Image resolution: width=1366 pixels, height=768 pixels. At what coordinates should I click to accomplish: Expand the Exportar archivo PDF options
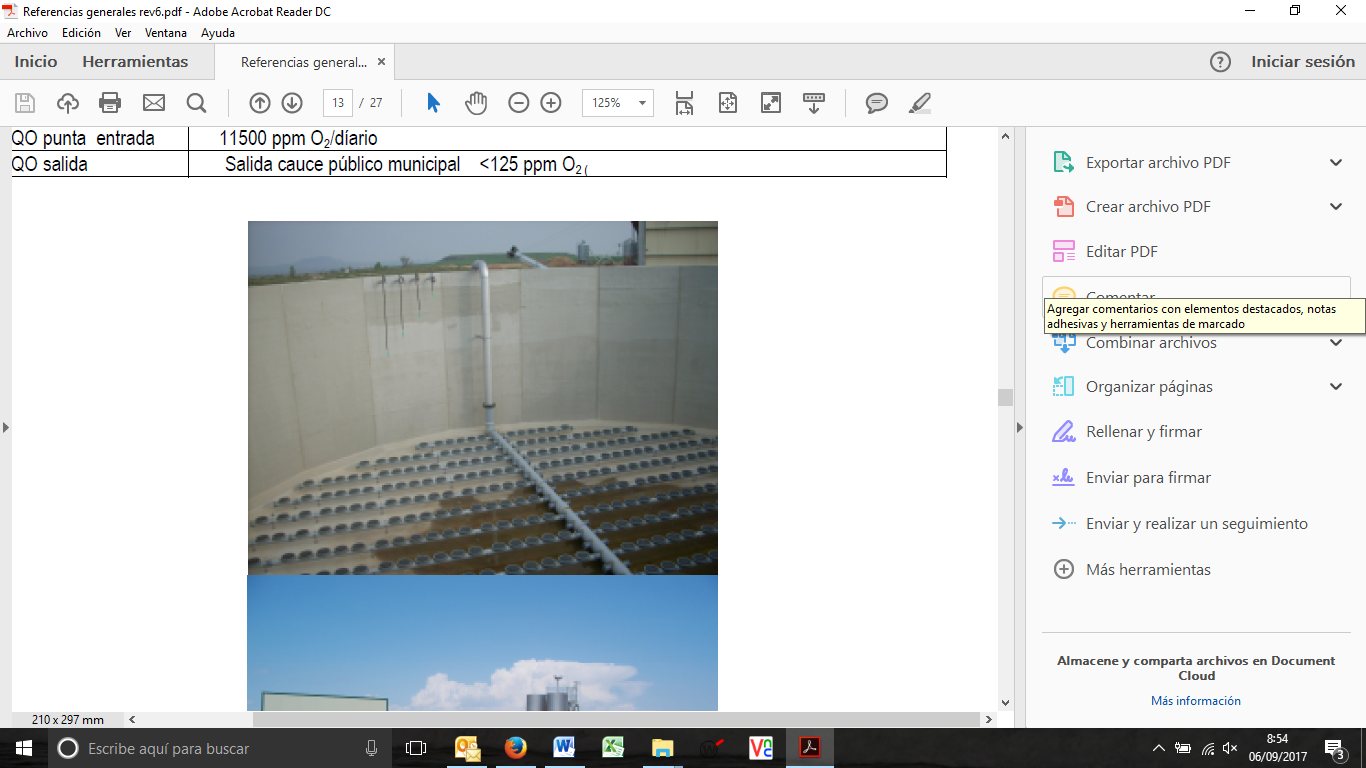click(1336, 163)
